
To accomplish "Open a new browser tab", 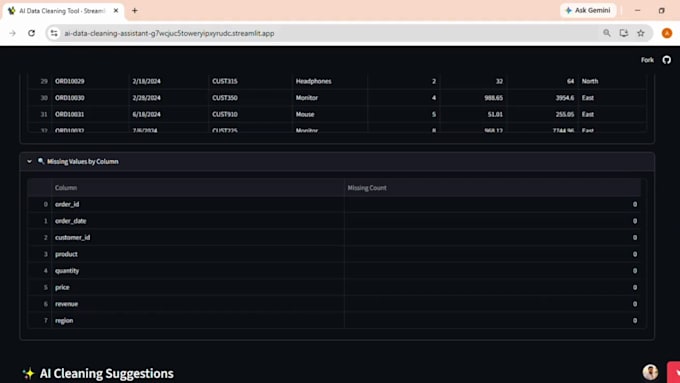I will (x=134, y=10).
